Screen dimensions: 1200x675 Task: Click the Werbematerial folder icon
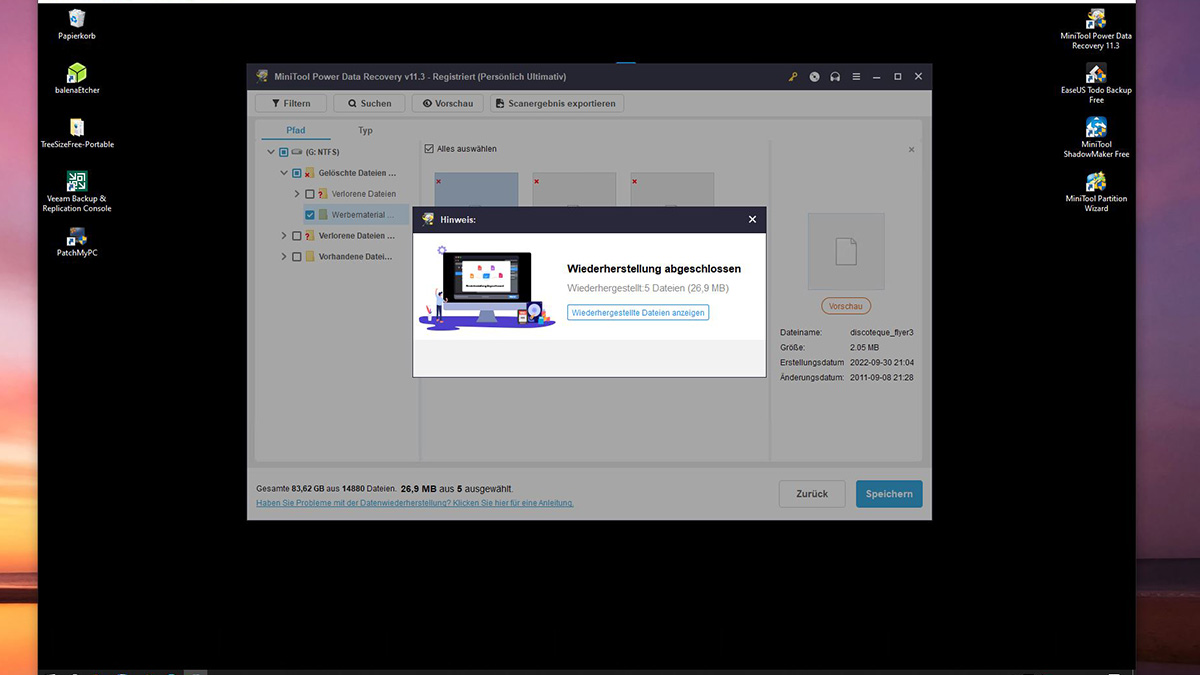coord(323,215)
